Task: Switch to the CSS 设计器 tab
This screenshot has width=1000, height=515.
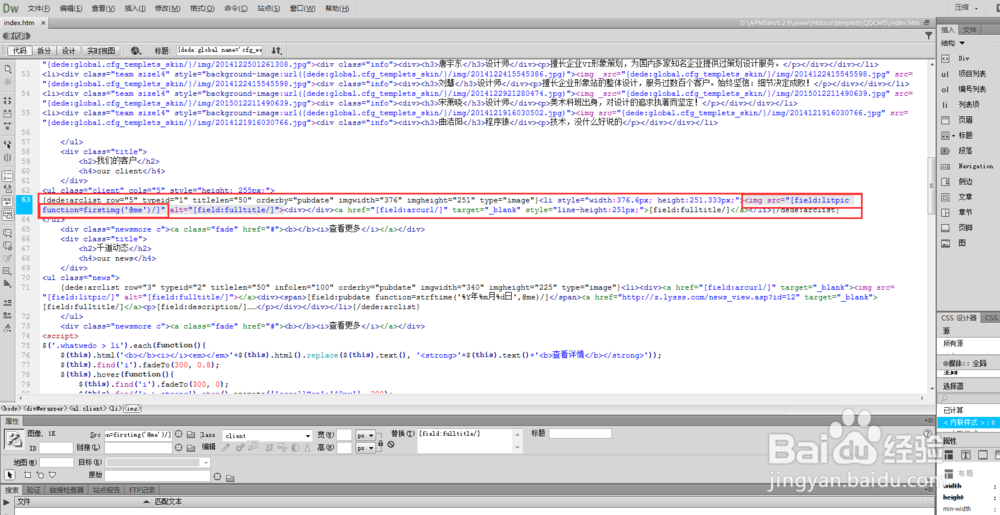Action: point(959,317)
